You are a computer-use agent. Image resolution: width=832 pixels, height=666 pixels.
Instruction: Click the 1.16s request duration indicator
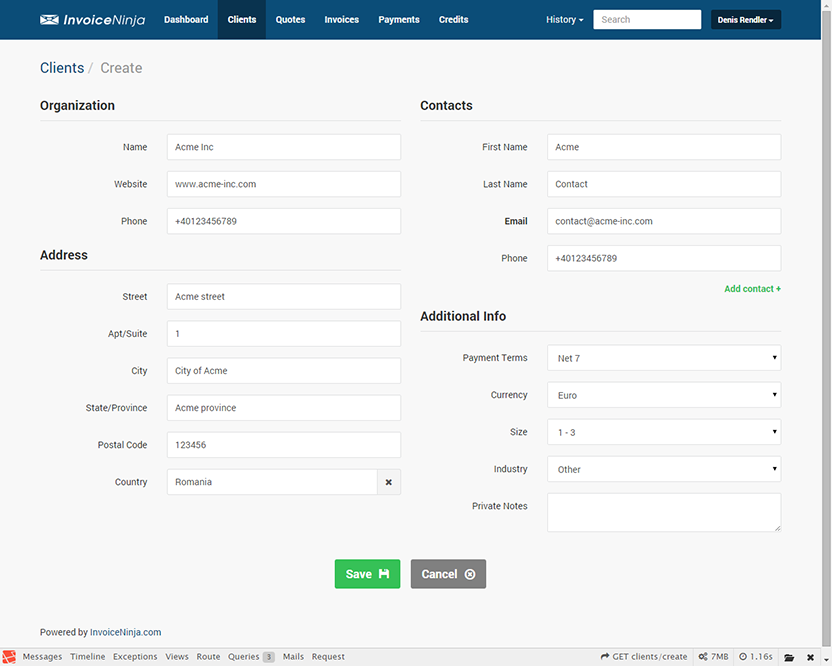756,657
